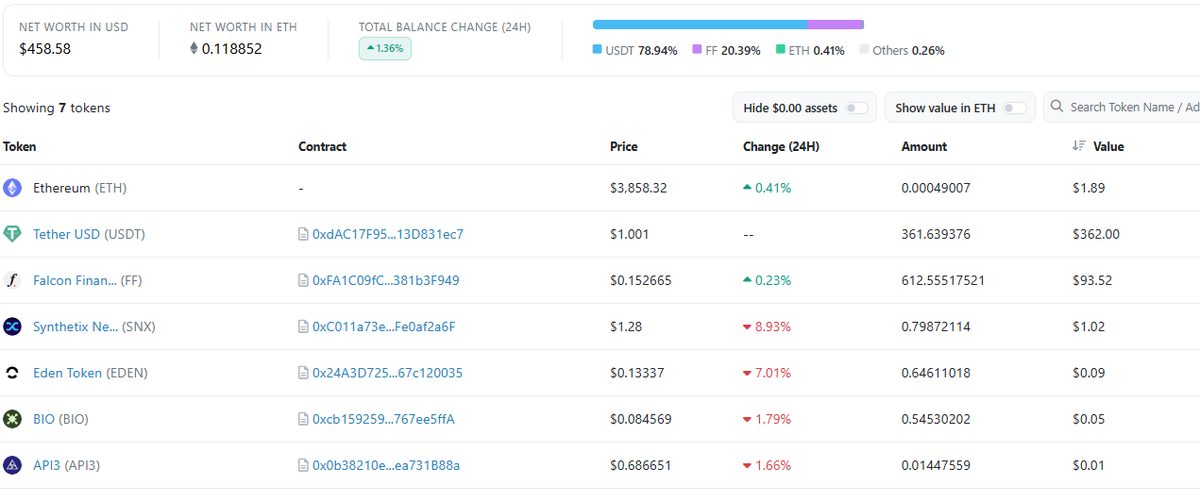
Task: Click contract document icon in USDT row
Action: (303, 234)
